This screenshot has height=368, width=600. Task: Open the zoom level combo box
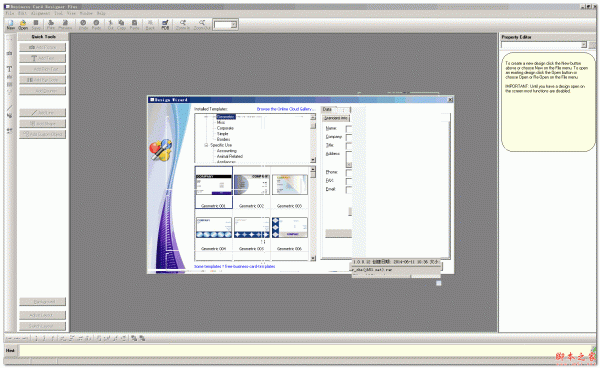[233, 25]
